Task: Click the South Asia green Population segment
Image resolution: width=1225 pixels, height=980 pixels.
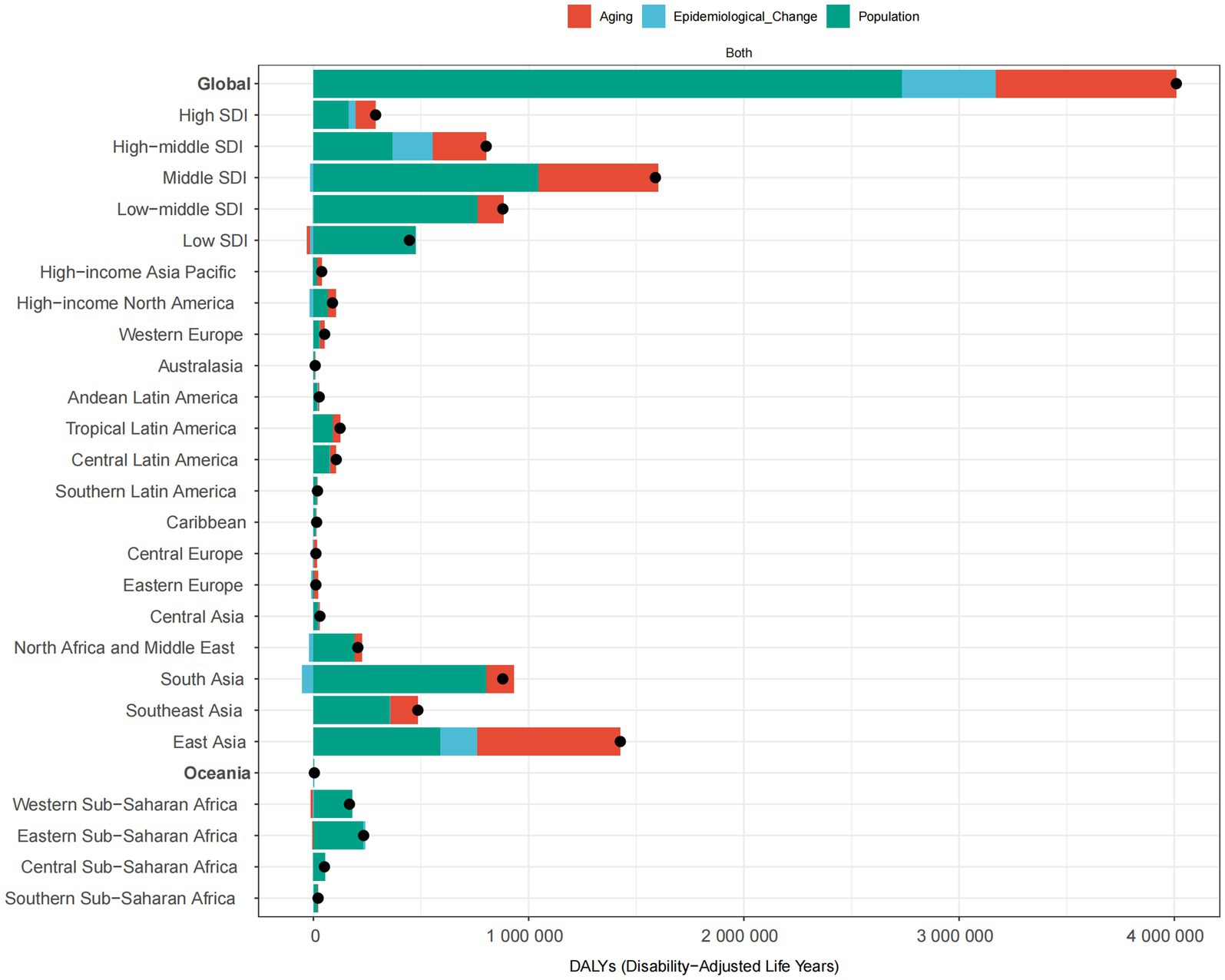Action: [x=399, y=680]
